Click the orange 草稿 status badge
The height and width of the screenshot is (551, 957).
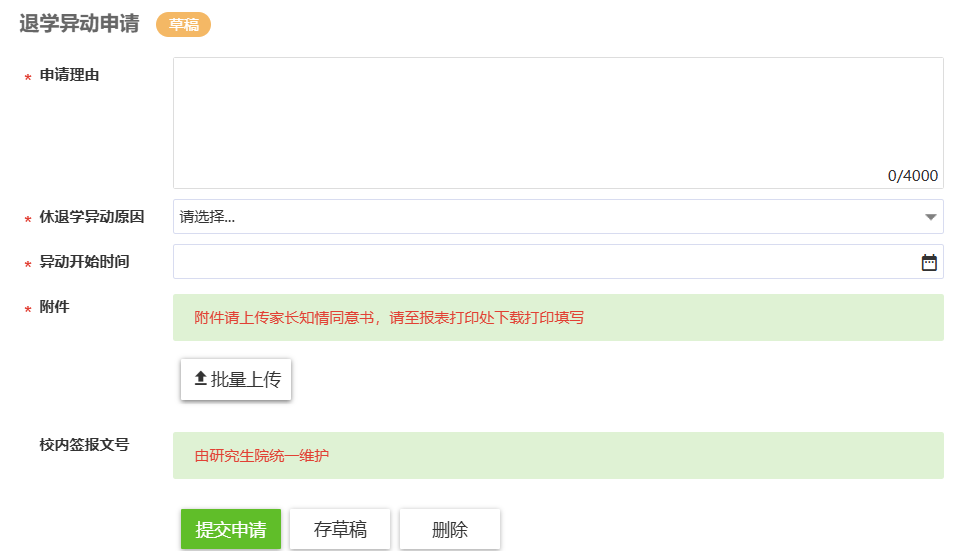pos(183,24)
